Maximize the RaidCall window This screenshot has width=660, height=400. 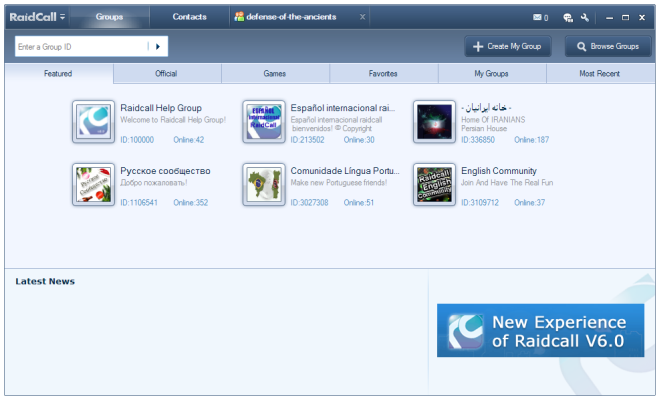(625, 18)
